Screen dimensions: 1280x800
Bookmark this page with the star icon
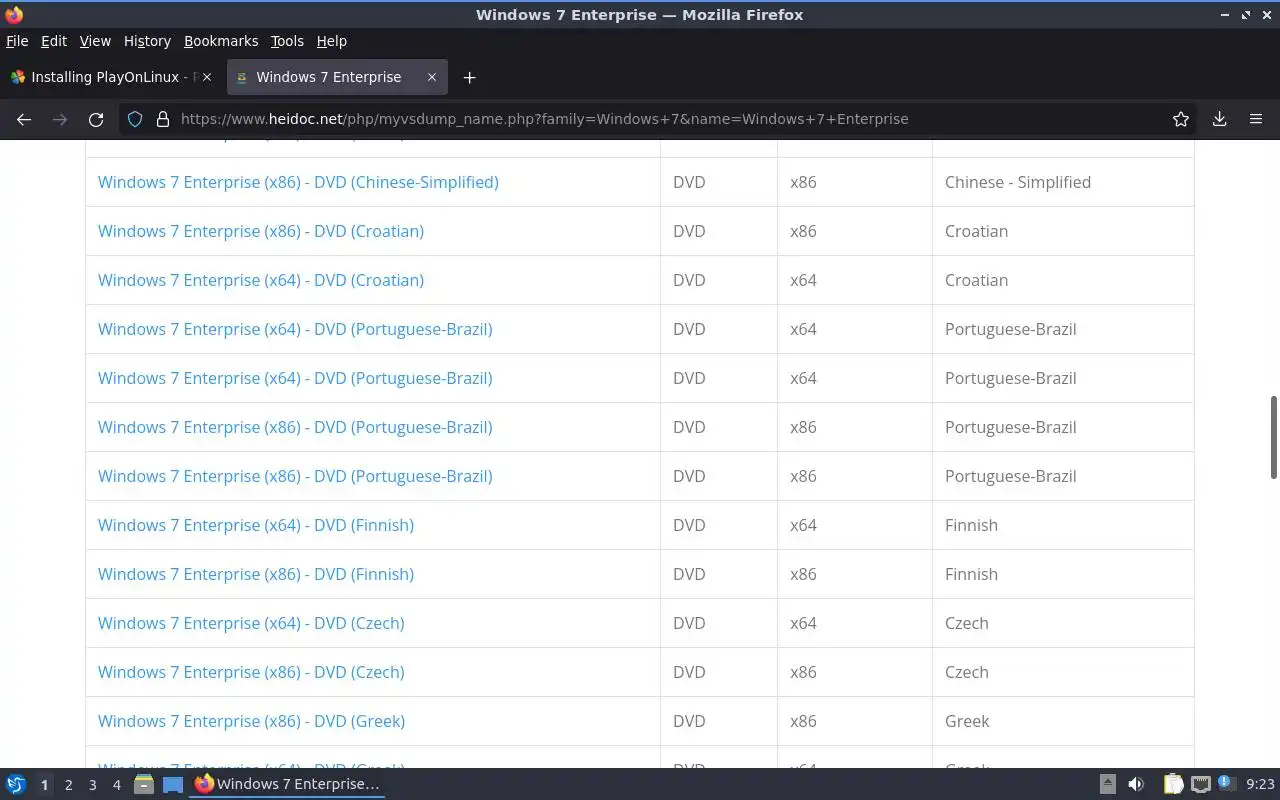click(1181, 119)
